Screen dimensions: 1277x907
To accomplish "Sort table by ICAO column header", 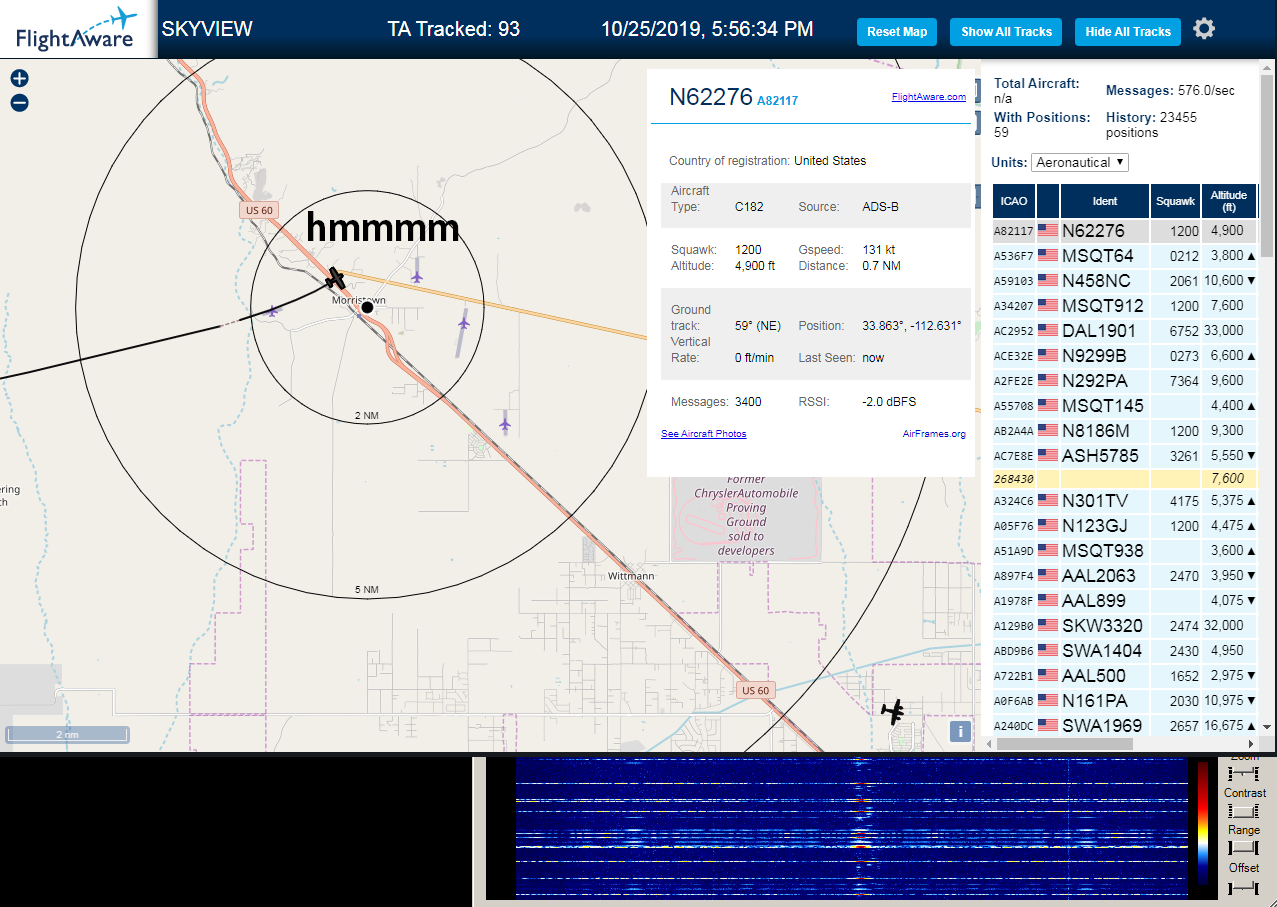I will [x=1014, y=201].
